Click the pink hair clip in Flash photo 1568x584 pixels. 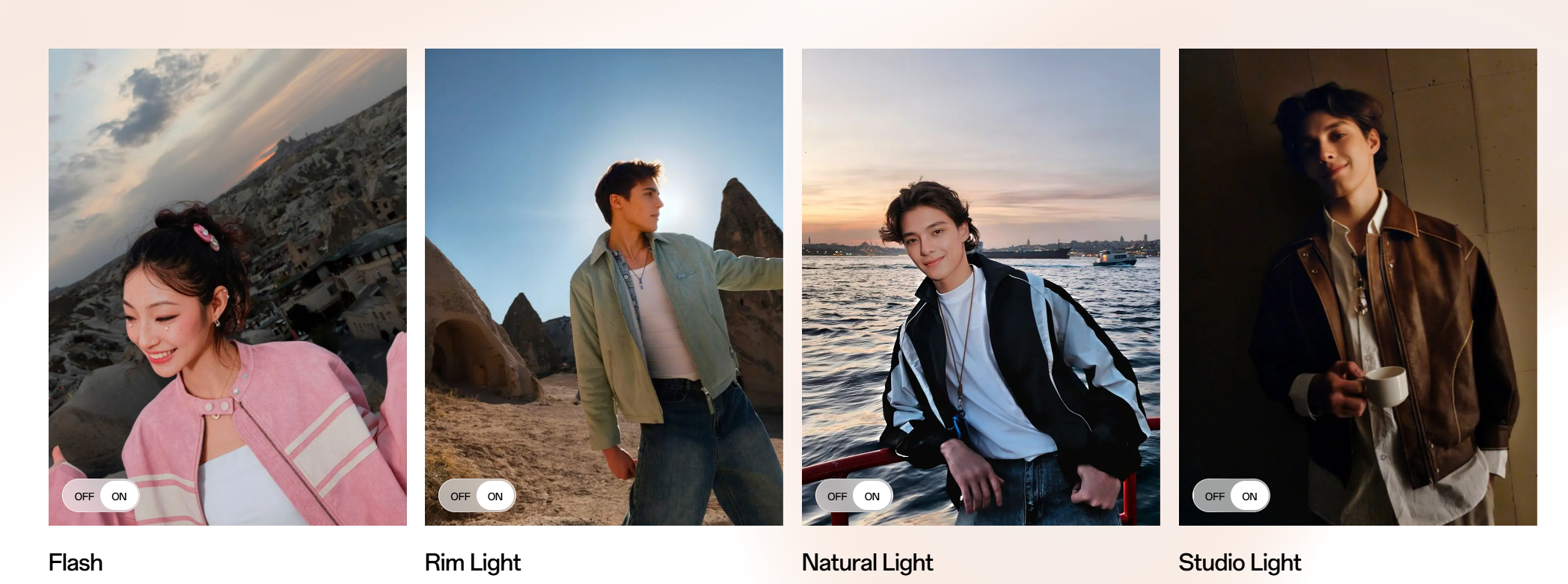point(206,236)
